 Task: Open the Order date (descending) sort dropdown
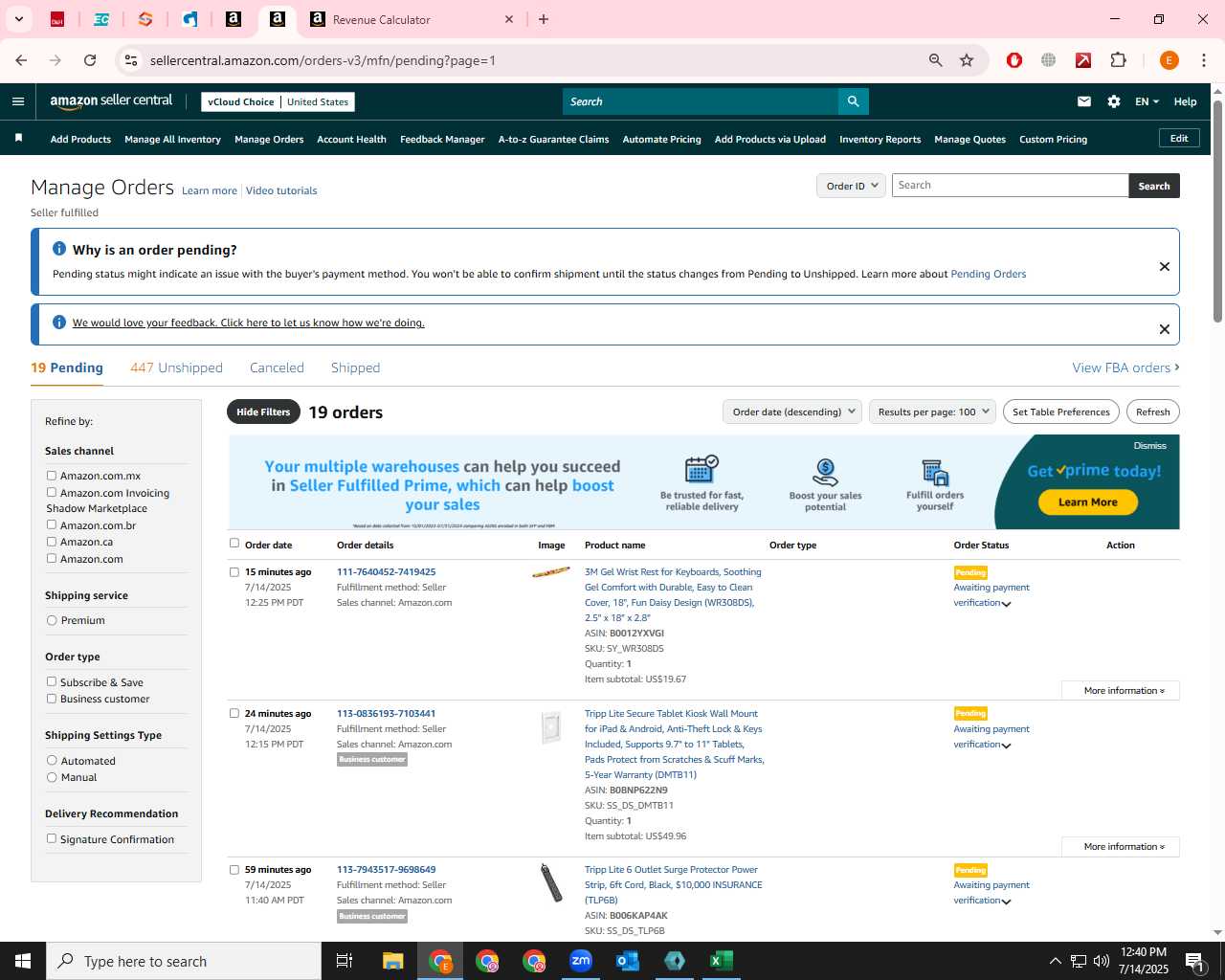792,412
